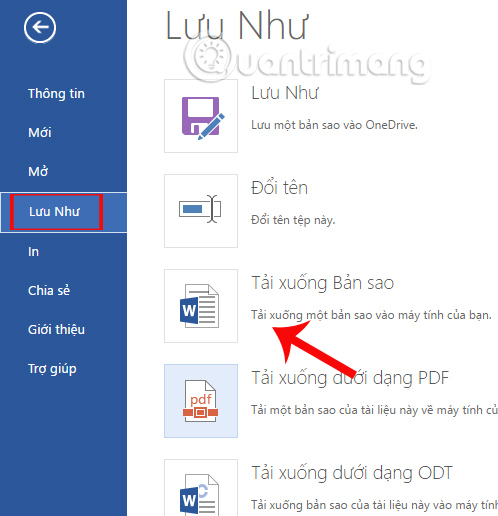
Task: Select Mới in the sidebar
Action: tap(40, 133)
